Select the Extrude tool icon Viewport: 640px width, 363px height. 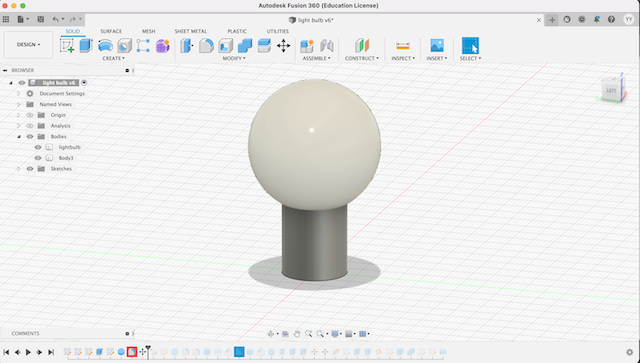coord(86,45)
